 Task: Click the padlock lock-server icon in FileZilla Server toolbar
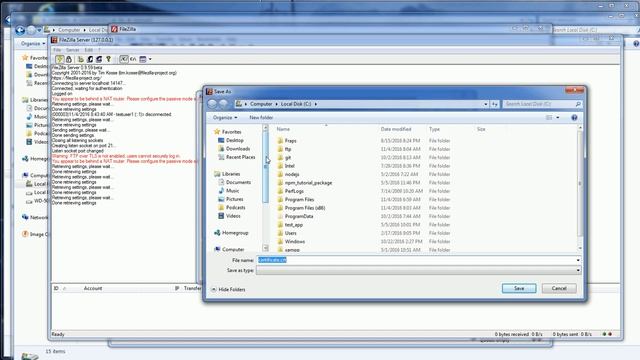(69, 59)
